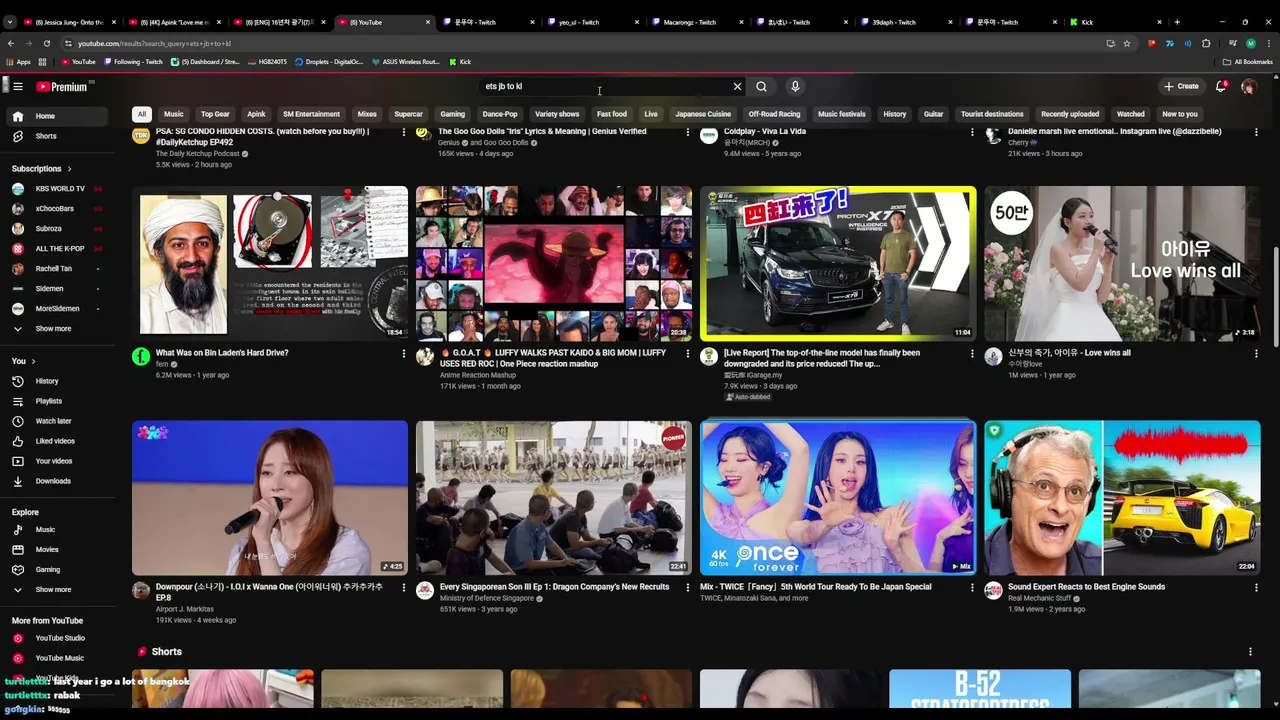Open the ASUS Wireless Router bookmark
Screen dimensions: 1280x720
405,62
